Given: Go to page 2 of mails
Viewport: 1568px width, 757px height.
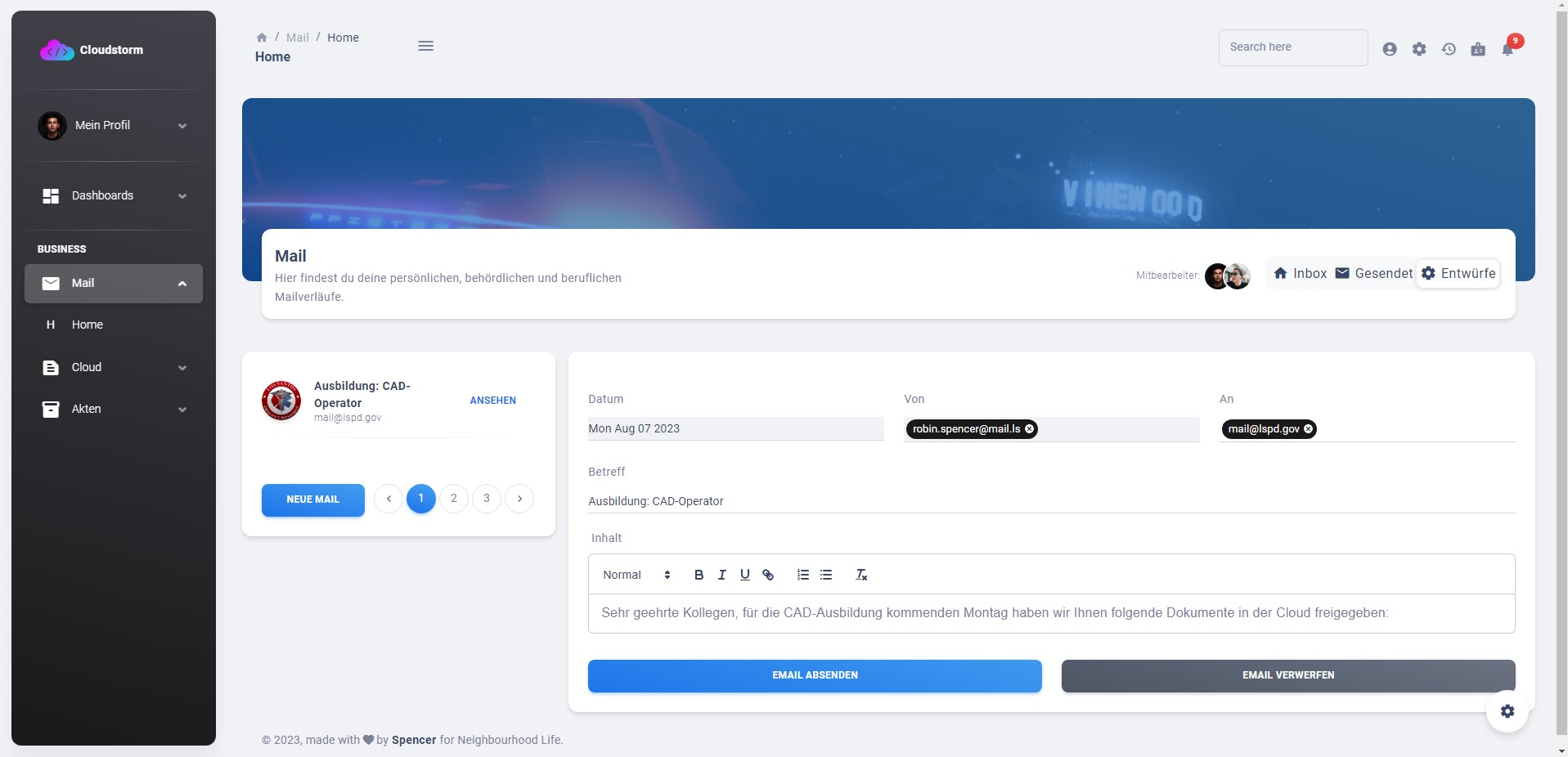Looking at the screenshot, I should pyautogui.click(x=454, y=499).
